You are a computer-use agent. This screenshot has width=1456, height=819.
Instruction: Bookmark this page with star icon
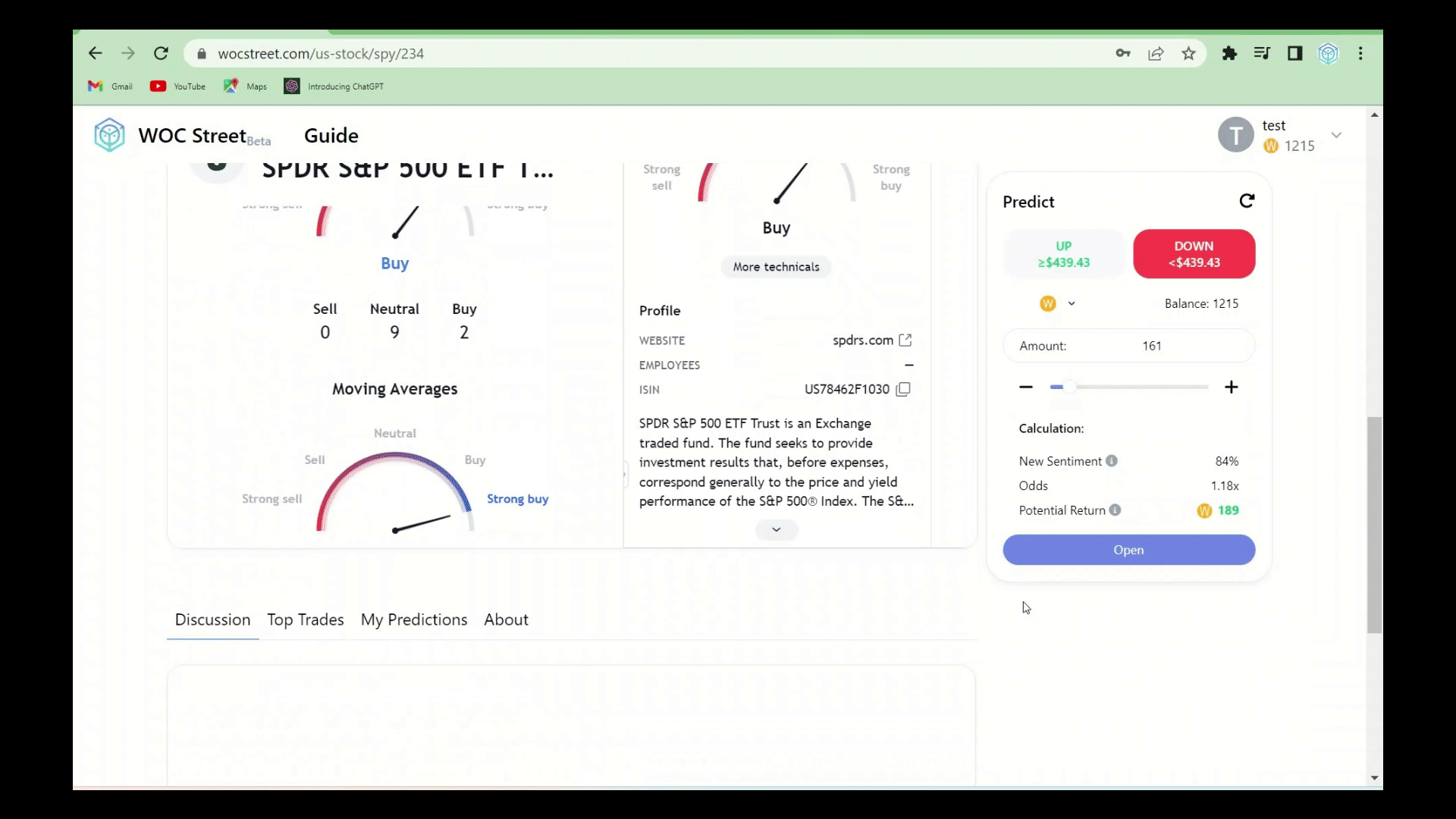[x=1188, y=54]
